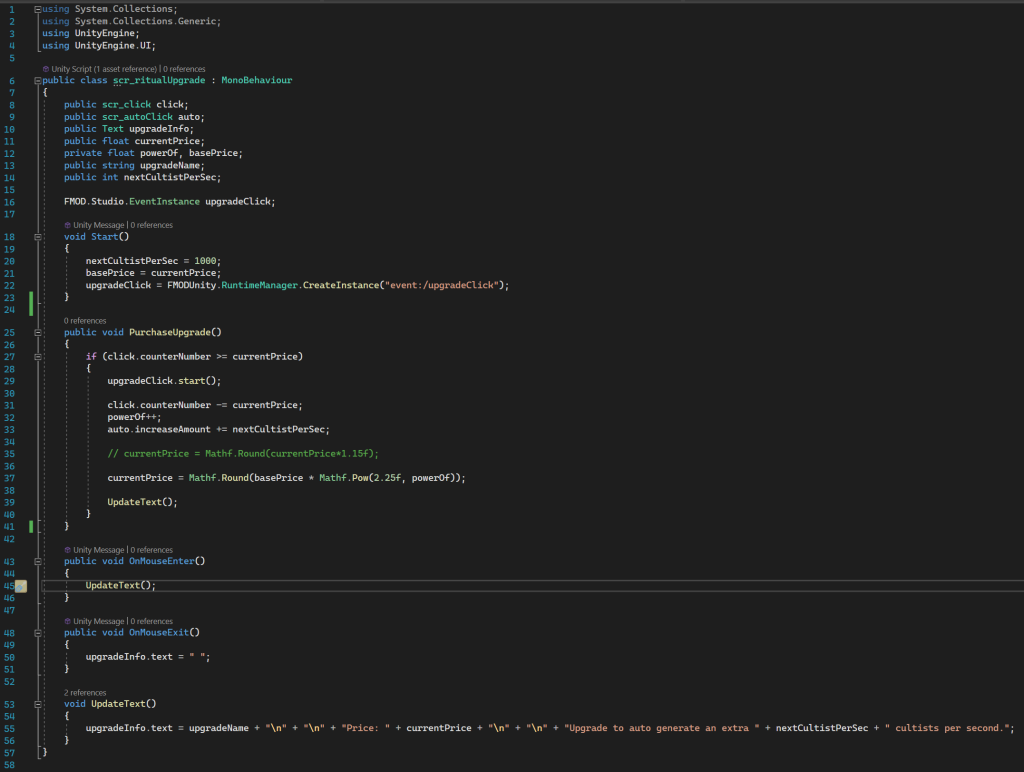Click the "Unity Script (1 asset reference)" CodeLens

[103, 69]
